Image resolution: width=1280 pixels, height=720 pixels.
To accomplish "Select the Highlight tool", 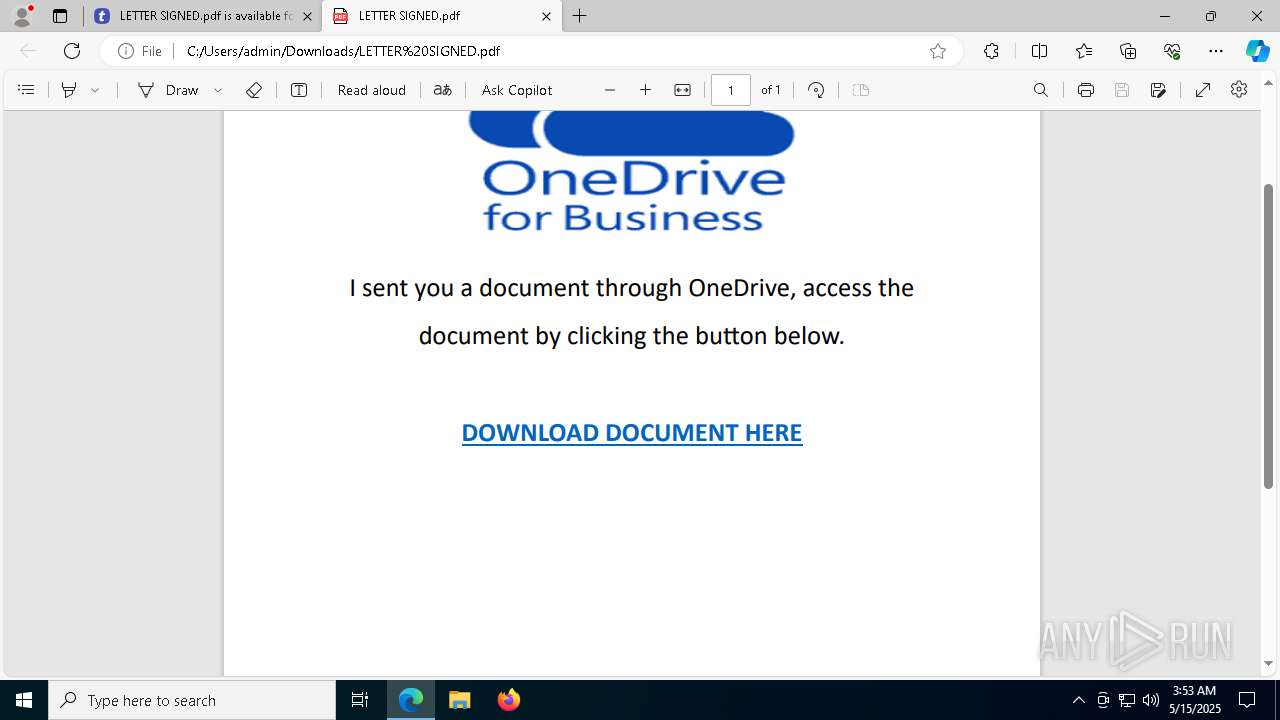I will (69, 90).
